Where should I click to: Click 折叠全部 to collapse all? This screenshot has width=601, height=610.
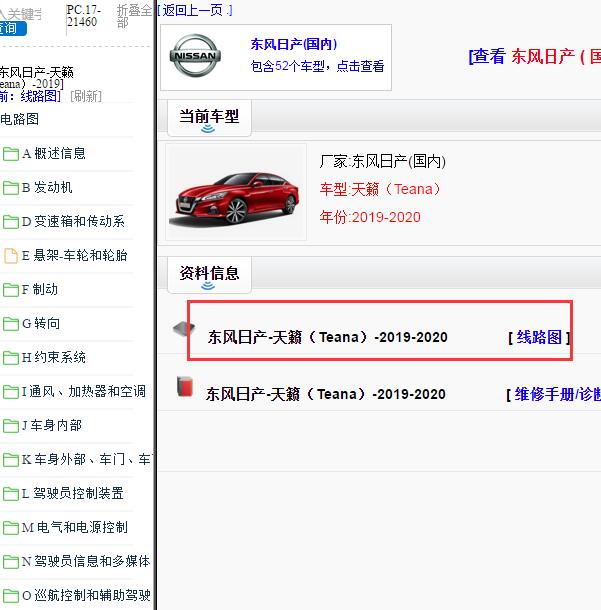point(134,16)
